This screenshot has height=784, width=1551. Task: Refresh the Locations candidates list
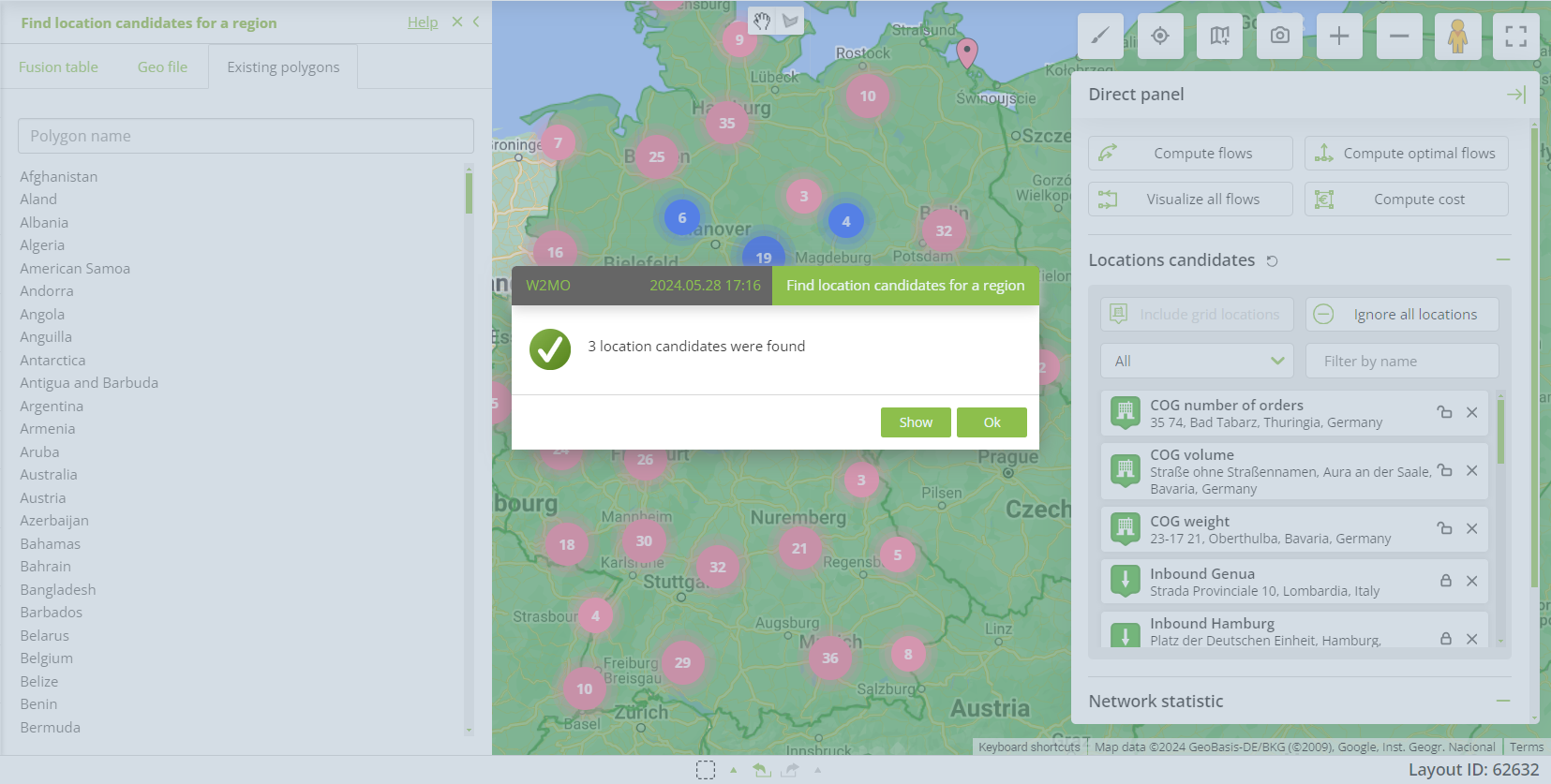tap(1272, 261)
